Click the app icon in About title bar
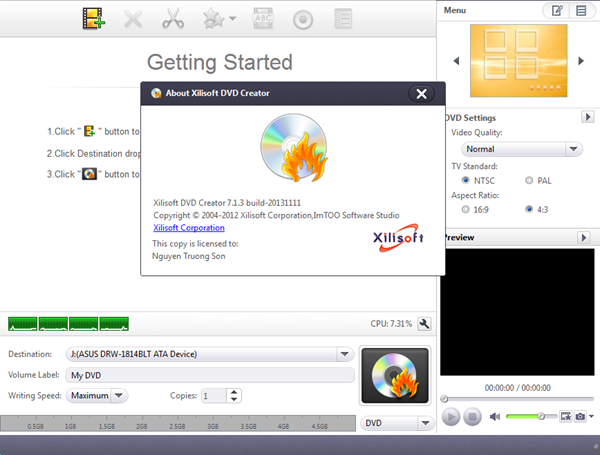Viewport: 600px width, 455px height. click(156, 93)
